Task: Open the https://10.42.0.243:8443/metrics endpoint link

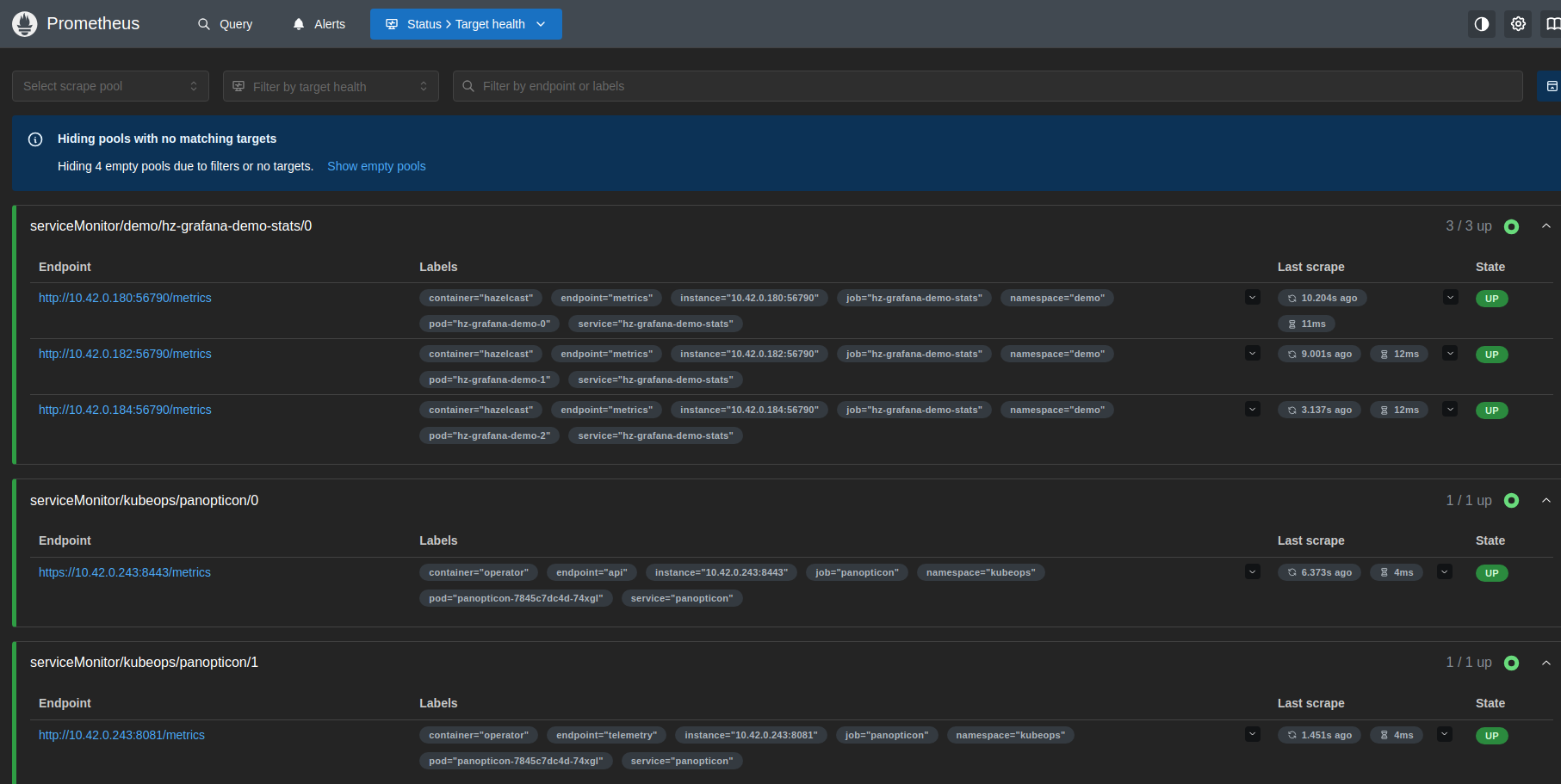Action: [x=125, y=572]
